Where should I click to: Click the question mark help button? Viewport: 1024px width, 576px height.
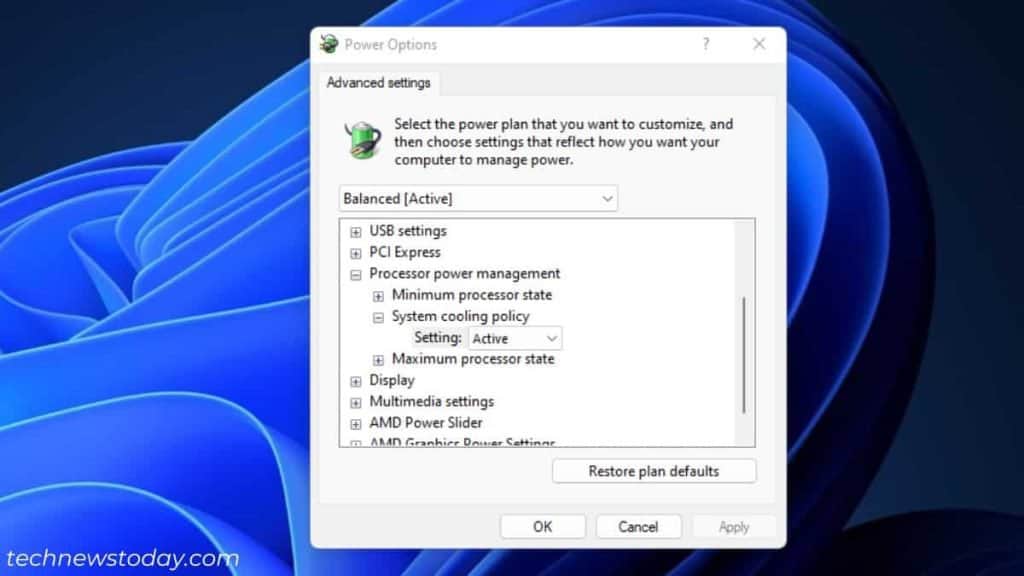pyautogui.click(x=706, y=44)
